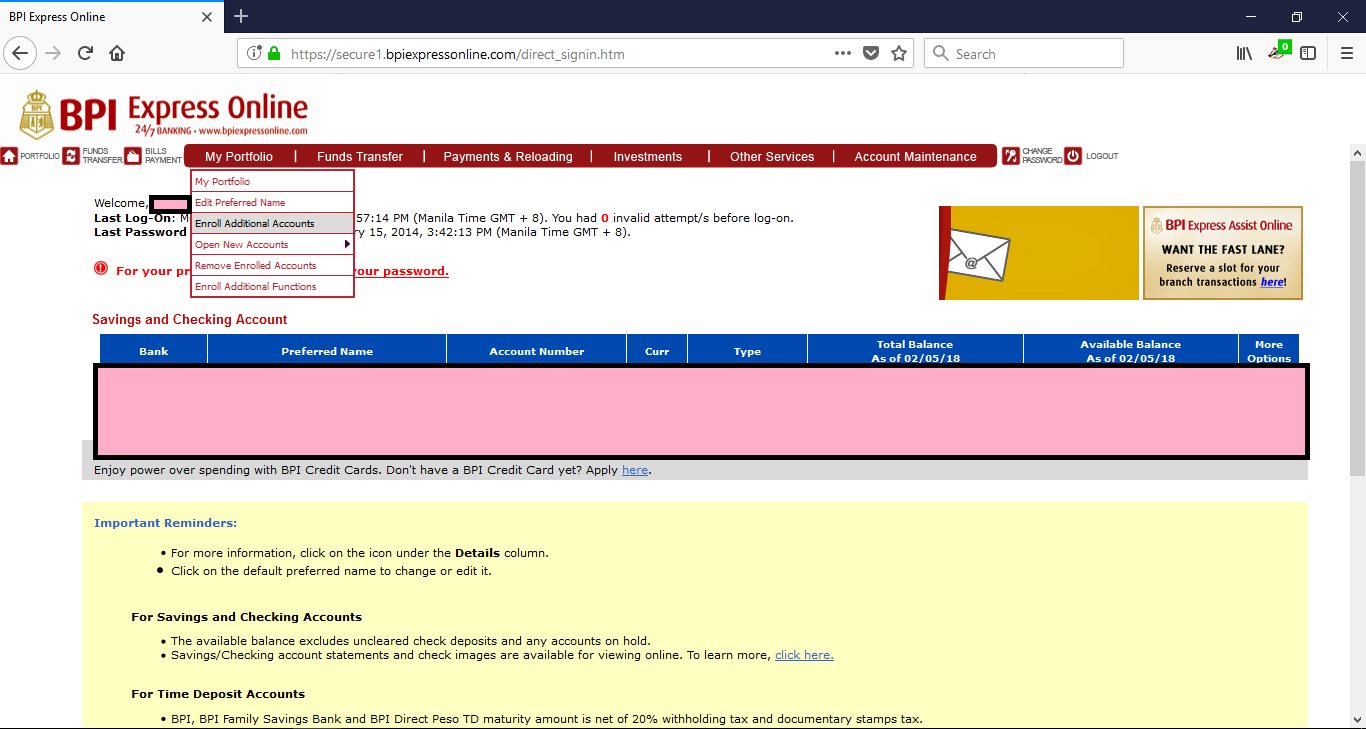
Task: Toggle the browser sidebar panel
Action: tap(1308, 52)
